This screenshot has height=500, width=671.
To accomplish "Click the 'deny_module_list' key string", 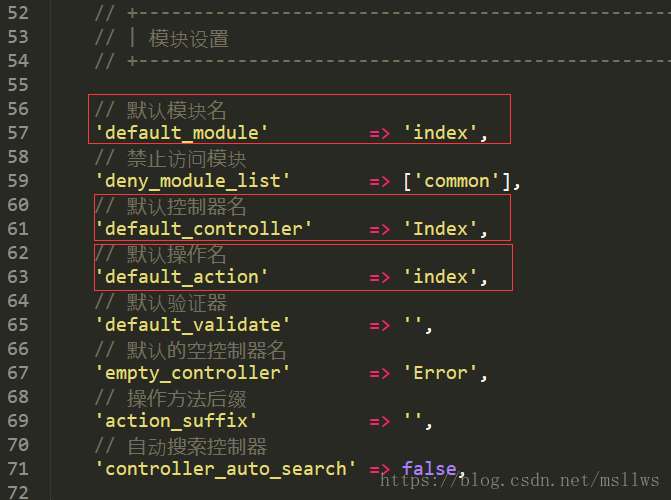I will tap(193, 181).
